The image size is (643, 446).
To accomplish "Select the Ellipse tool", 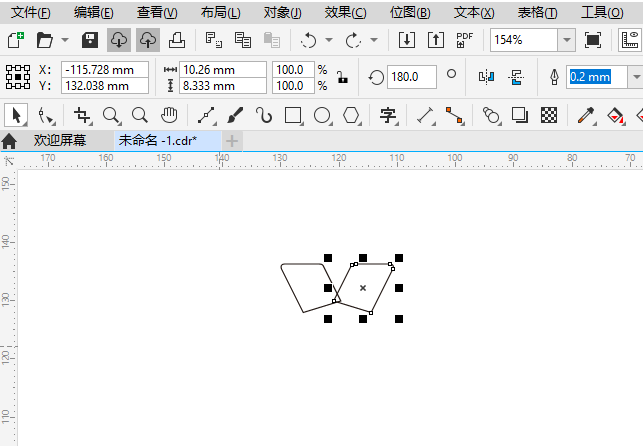I will pyautogui.click(x=322, y=116).
